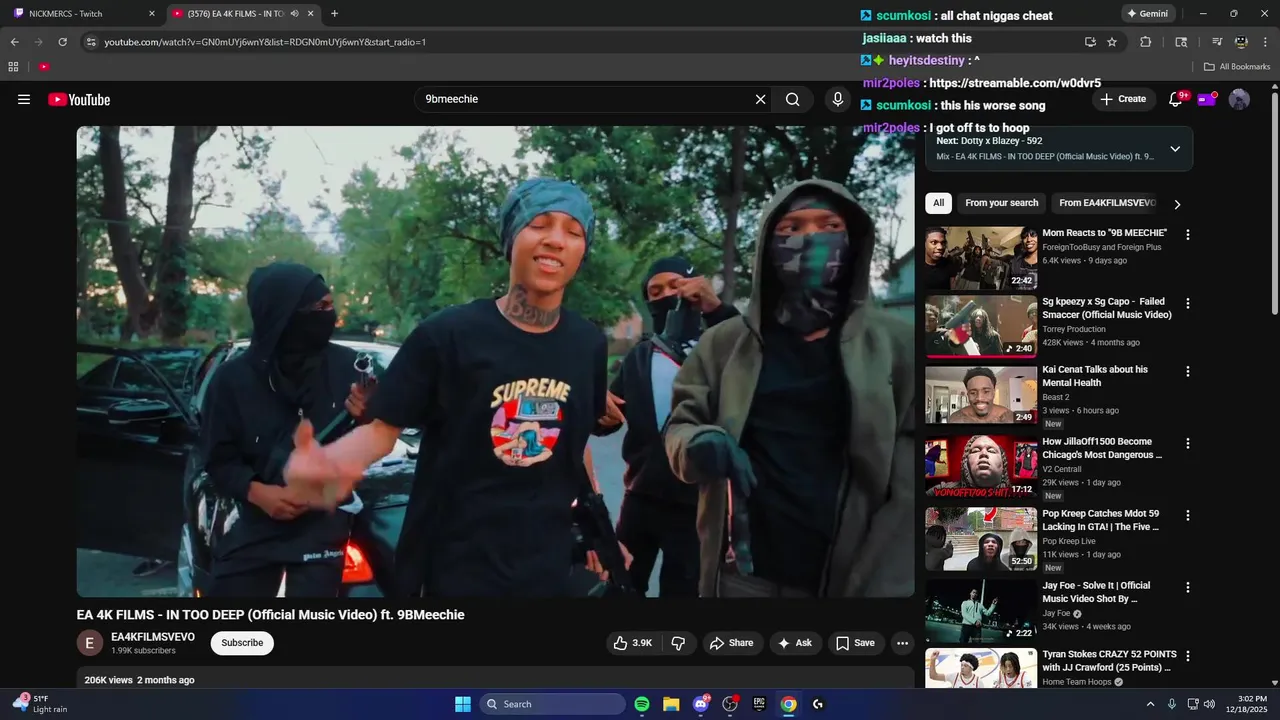Open the EA4KFILMSVEVO channel name link
Image resolution: width=1280 pixels, height=720 pixels.
(x=153, y=637)
